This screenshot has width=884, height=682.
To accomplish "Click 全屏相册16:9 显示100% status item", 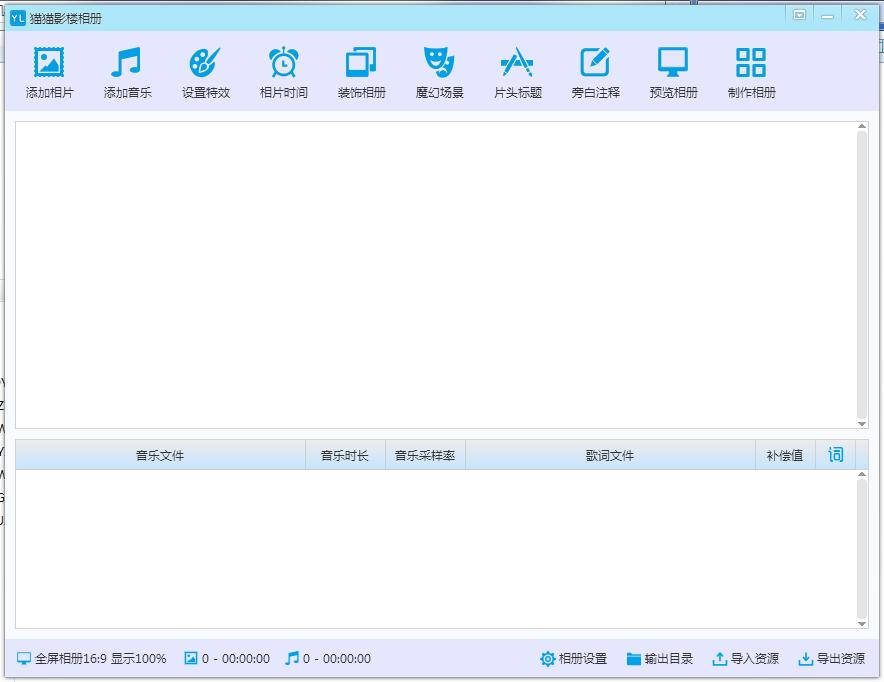I will tap(92, 658).
